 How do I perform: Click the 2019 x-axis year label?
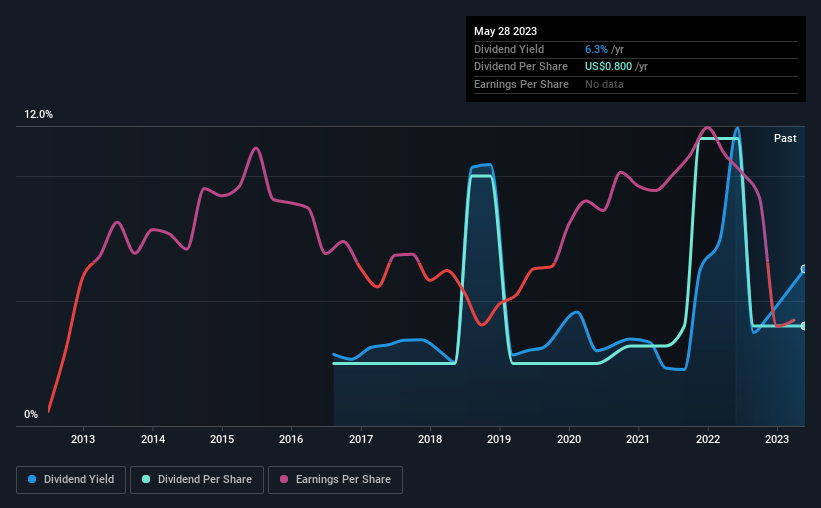(x=499, y=439)
